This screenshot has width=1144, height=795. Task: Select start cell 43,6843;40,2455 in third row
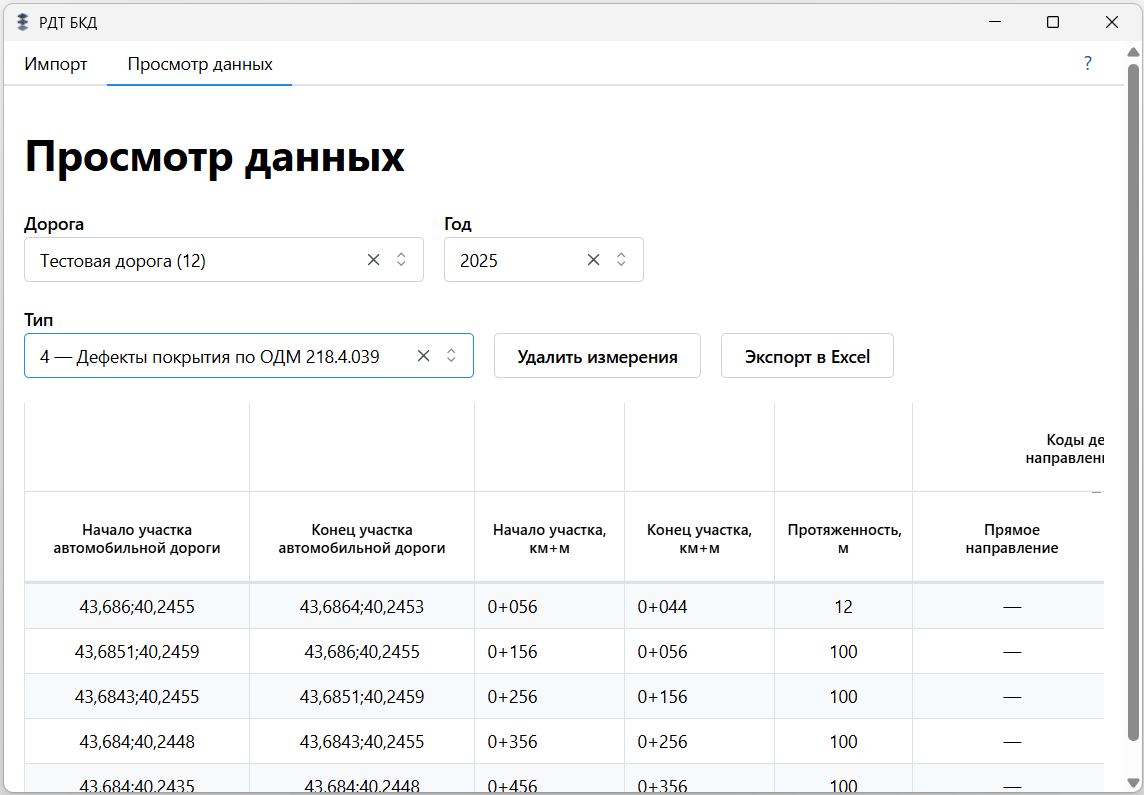(x=137, y=697)
